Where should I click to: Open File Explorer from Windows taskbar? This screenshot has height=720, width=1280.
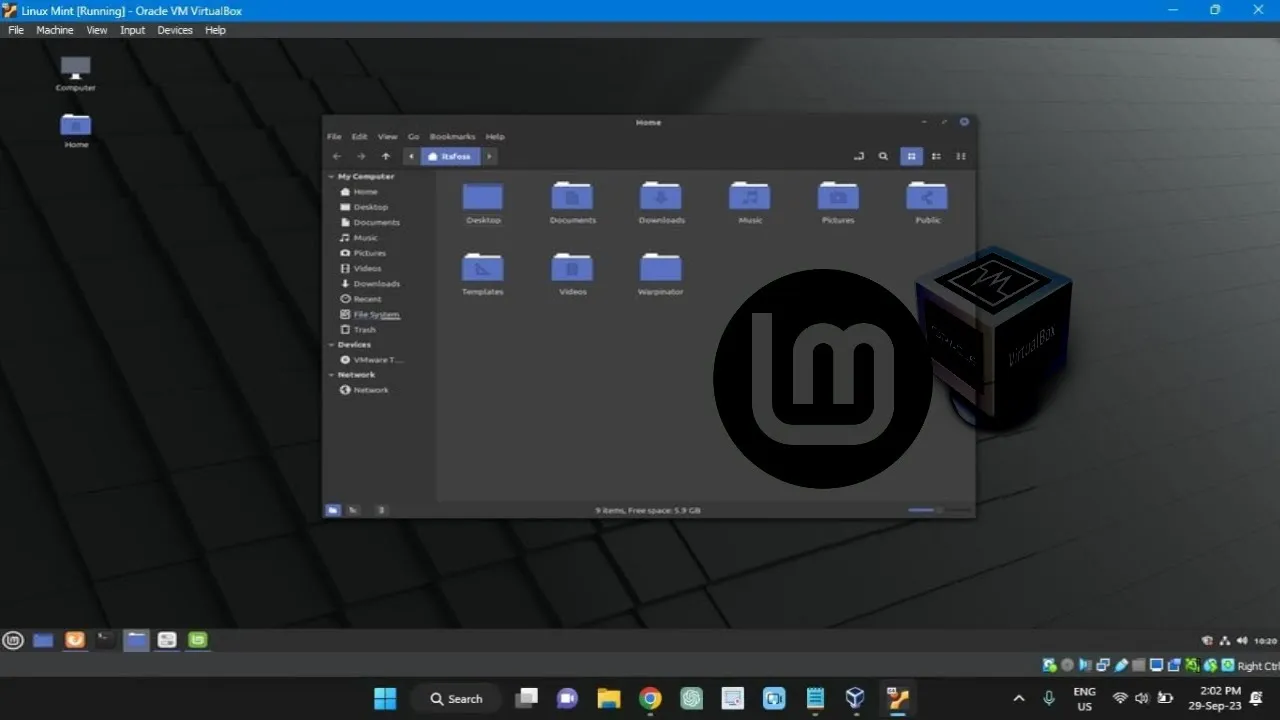pyautogui.click(x=609, y=698)
